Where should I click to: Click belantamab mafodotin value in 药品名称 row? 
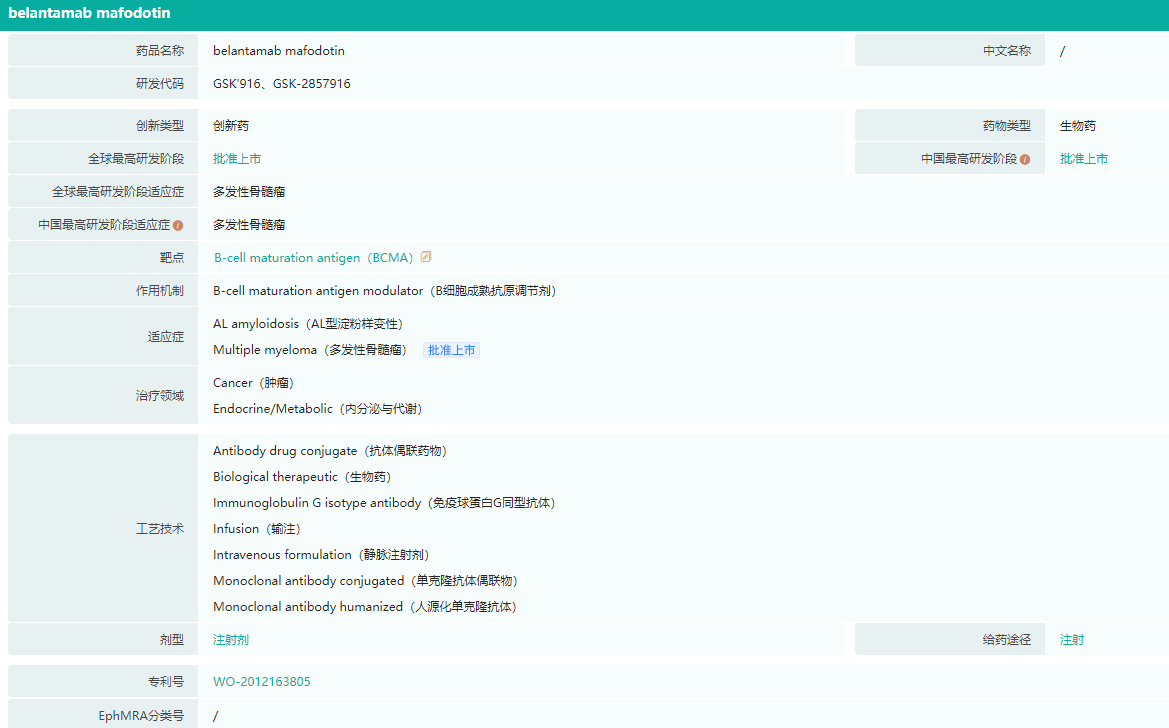[279, 51]
